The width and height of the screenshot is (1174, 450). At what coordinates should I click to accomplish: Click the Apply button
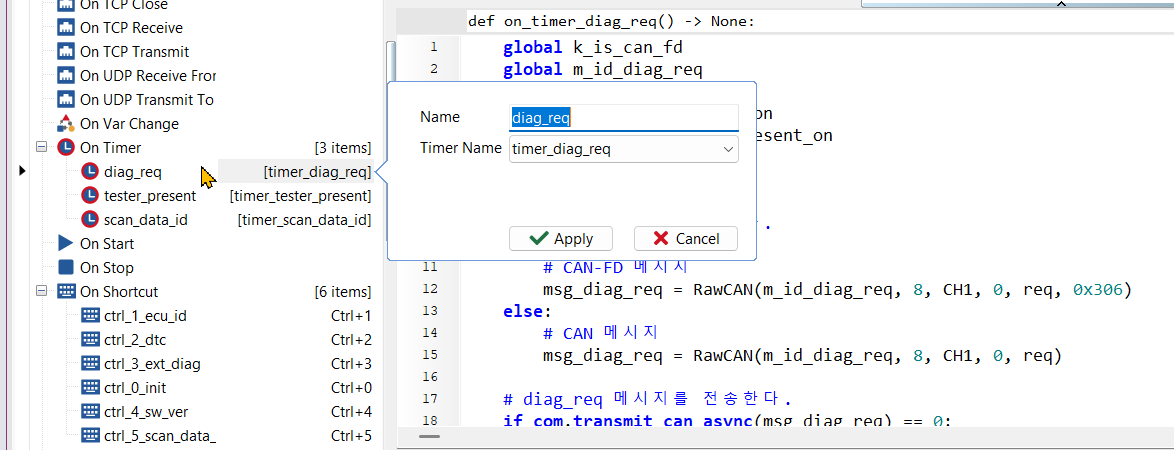(x=561, y=238)
